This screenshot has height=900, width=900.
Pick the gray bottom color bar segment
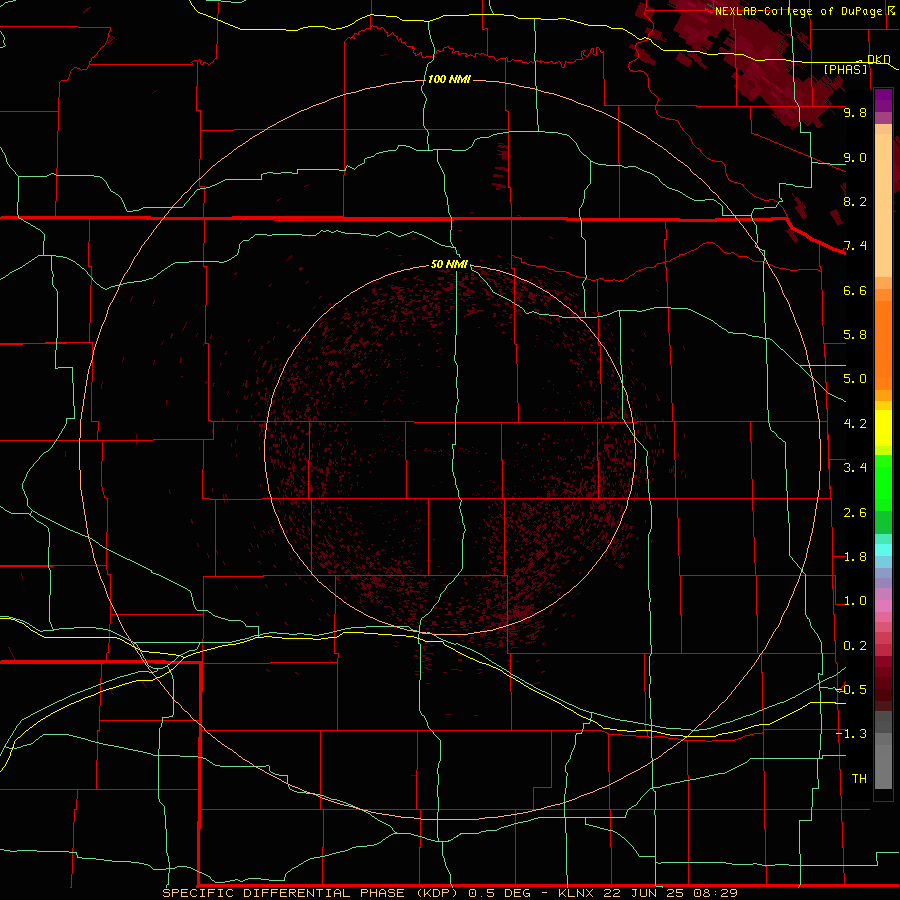[x=883, y=766]
